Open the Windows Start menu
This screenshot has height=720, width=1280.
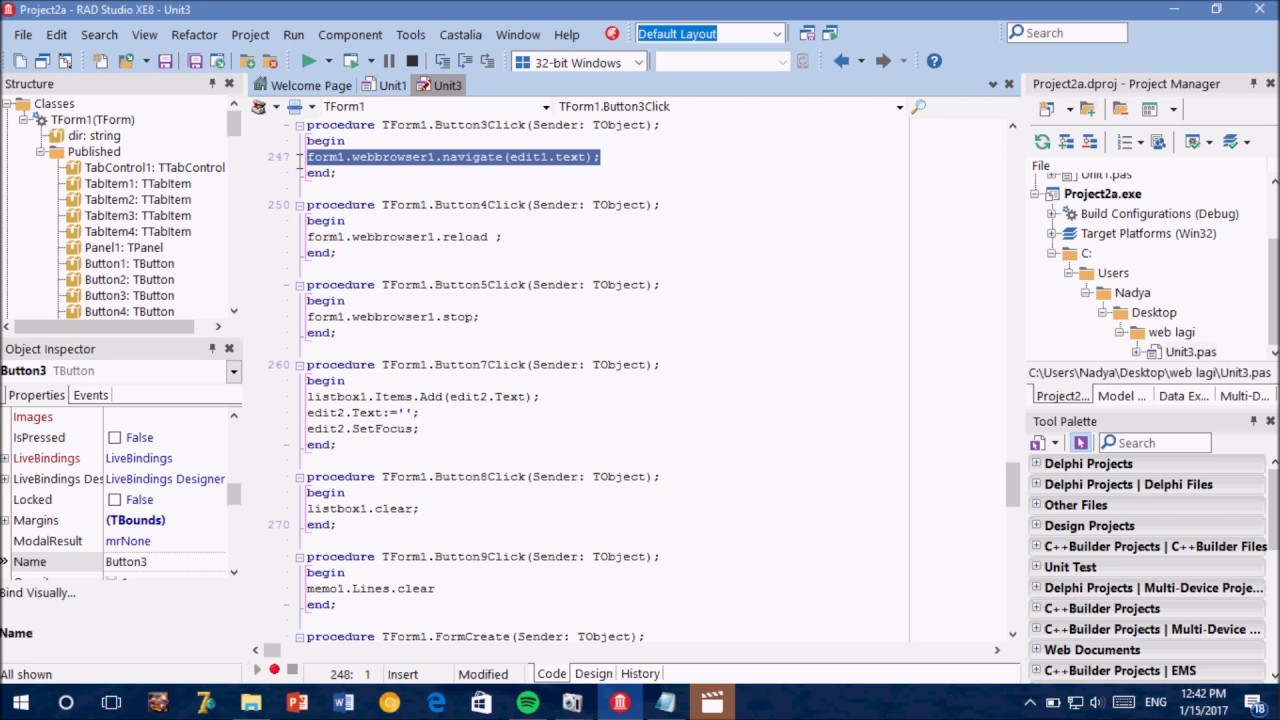click(20, 703)
